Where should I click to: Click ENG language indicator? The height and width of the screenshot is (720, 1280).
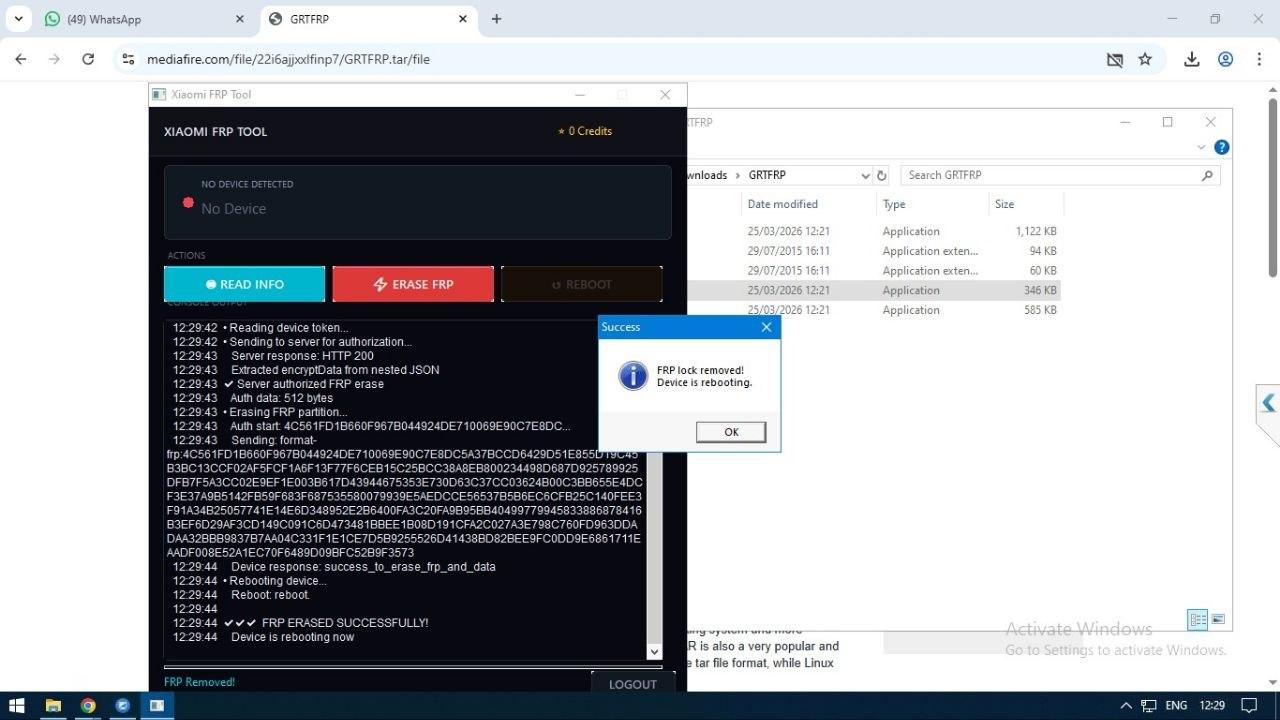[1176, 705]
